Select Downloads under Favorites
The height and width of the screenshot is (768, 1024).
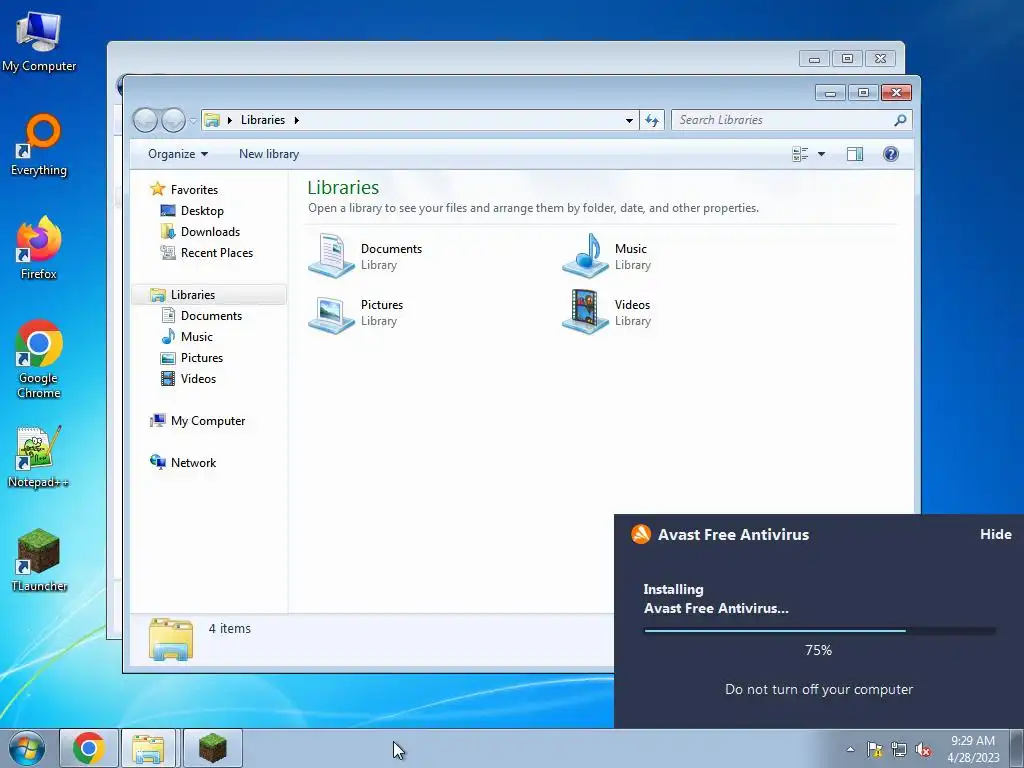pos(210,232)
